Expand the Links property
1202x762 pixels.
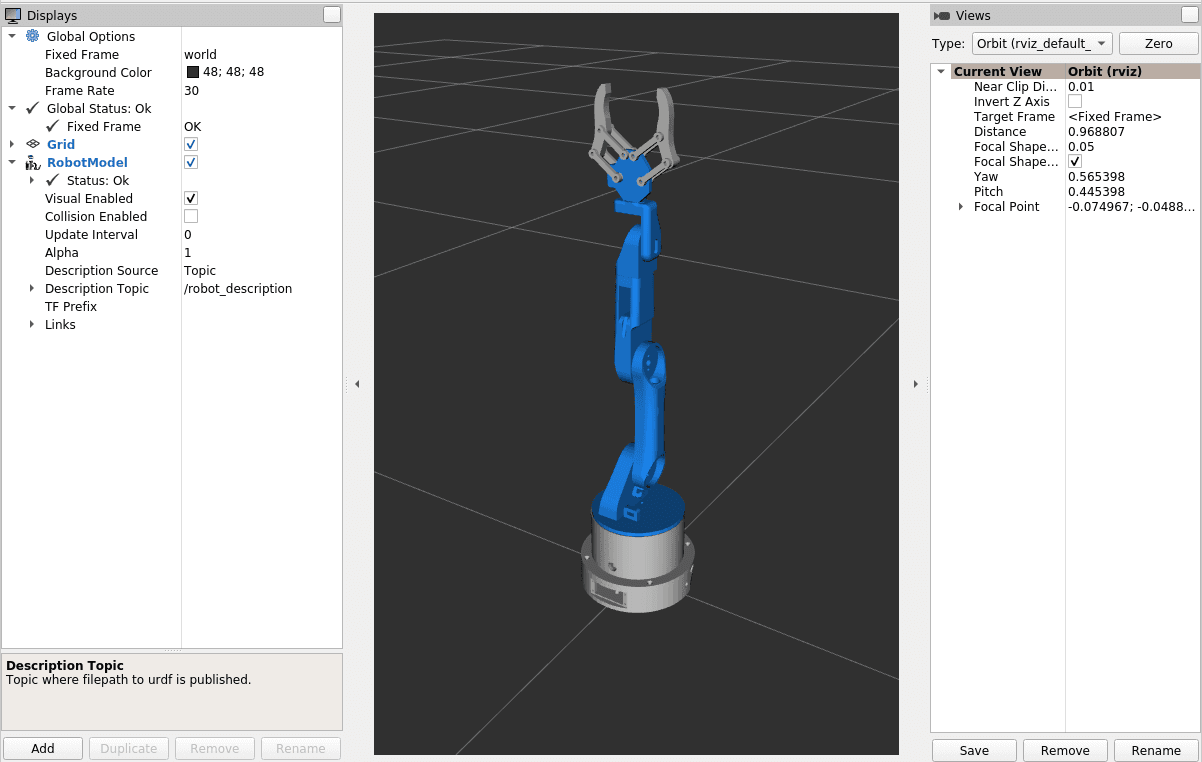point(32,324)
